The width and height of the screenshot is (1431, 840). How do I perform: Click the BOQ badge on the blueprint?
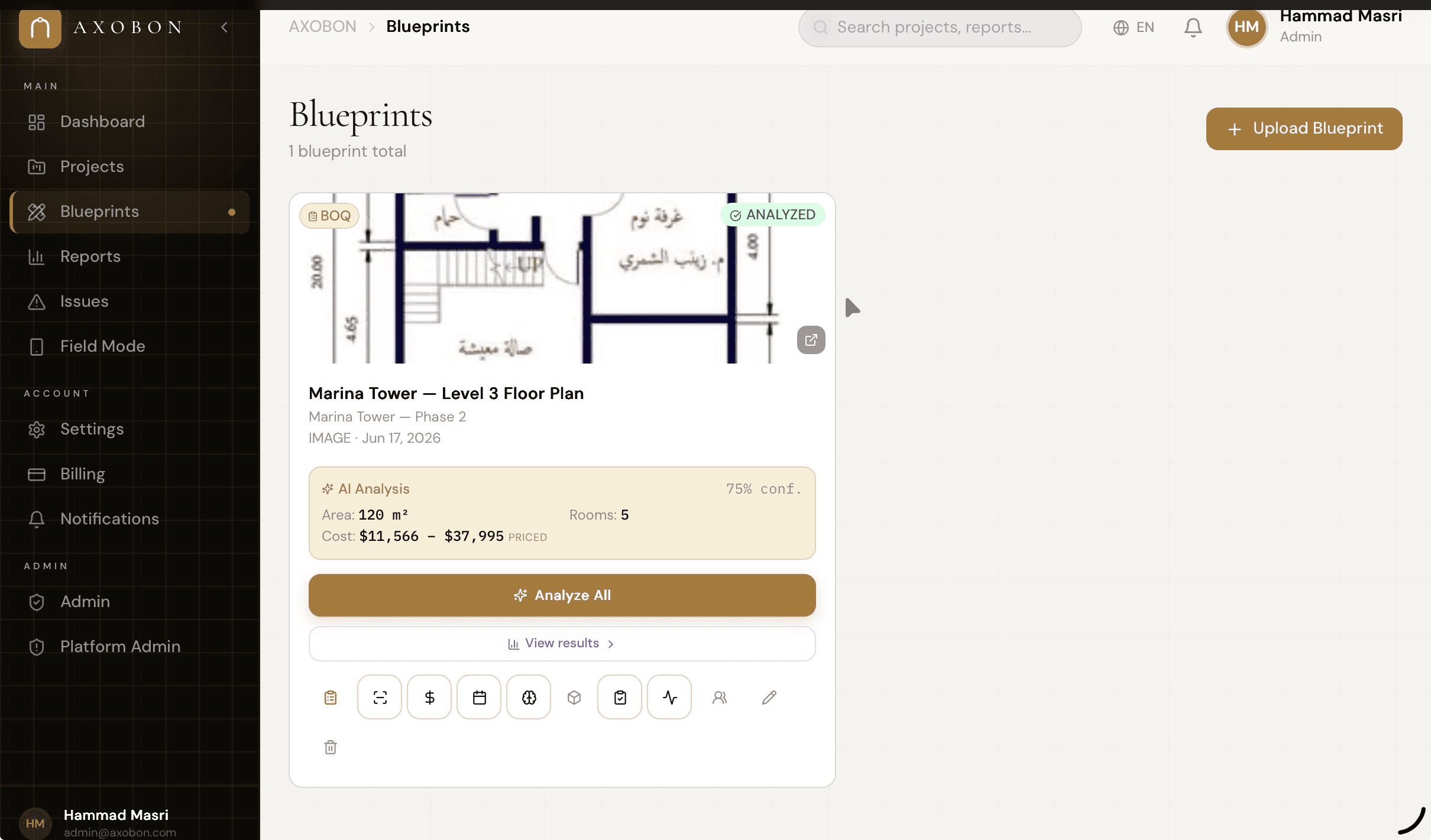[x=329, y=216]
